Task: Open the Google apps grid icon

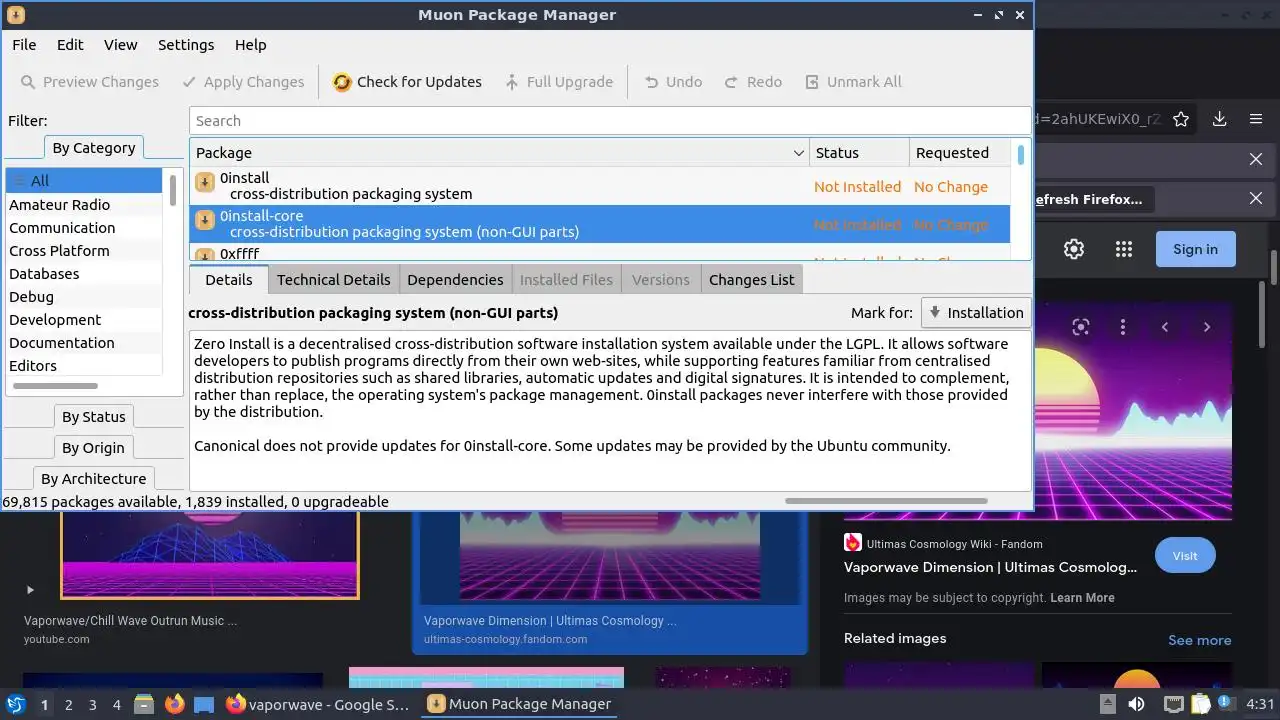Action: (1124, 249)
